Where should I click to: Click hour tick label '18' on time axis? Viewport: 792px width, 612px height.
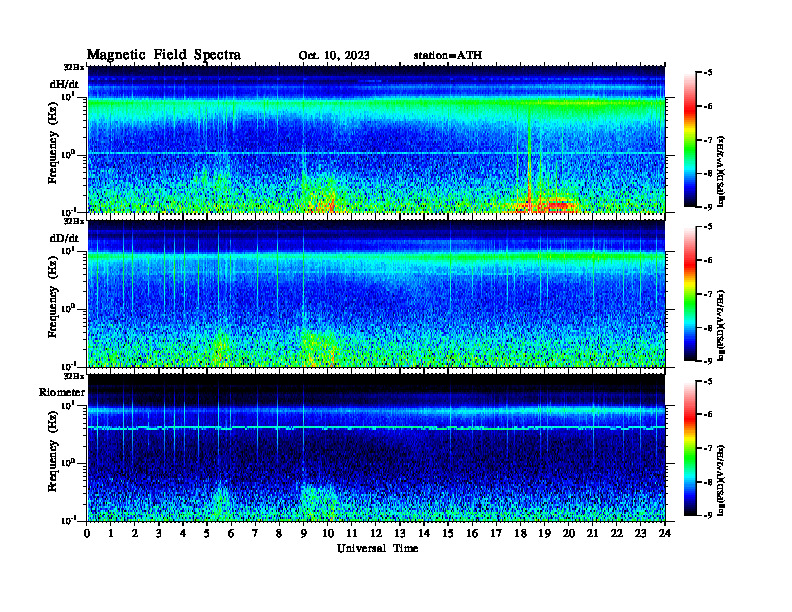click(x=520, y=533)
